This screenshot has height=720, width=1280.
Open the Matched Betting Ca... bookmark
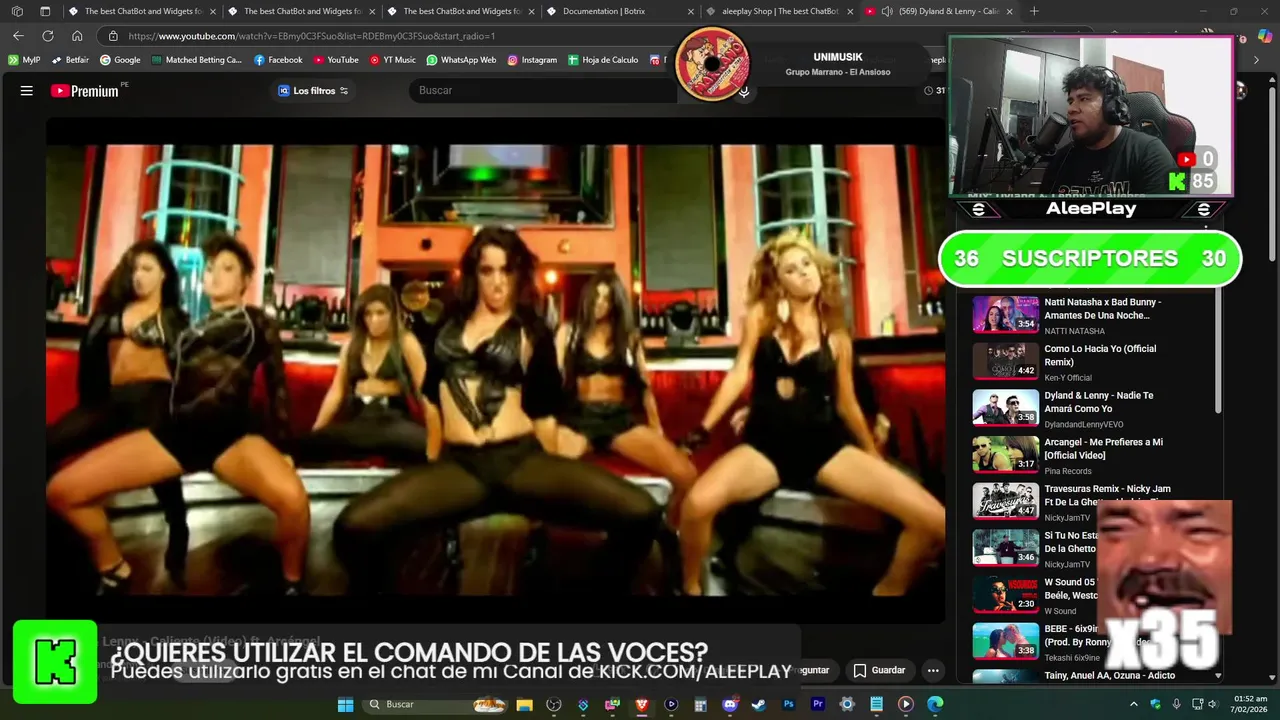(x=197, y=60)
